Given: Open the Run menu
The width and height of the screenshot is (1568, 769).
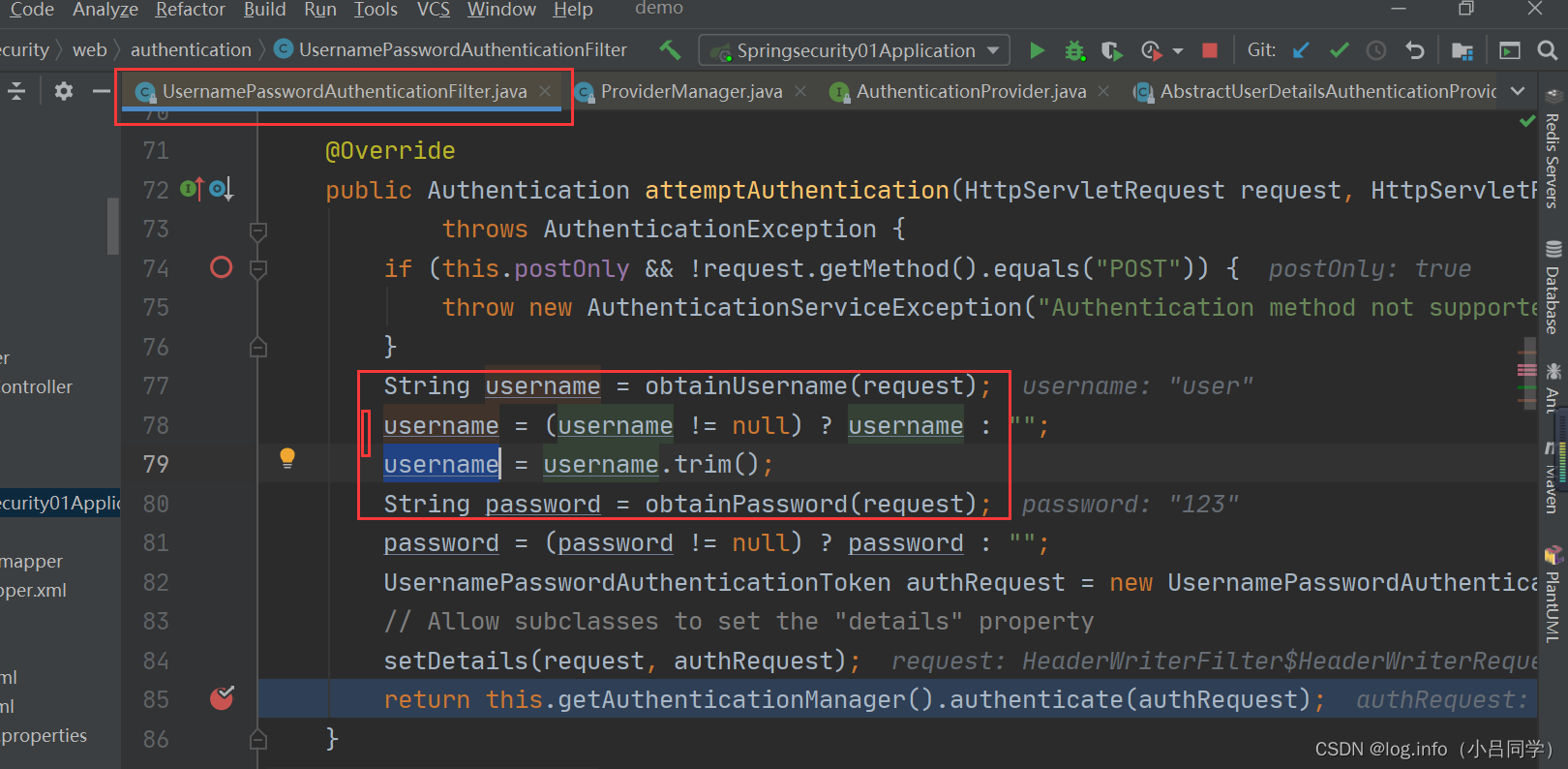Looking at the screenshot, I should 320,10.
